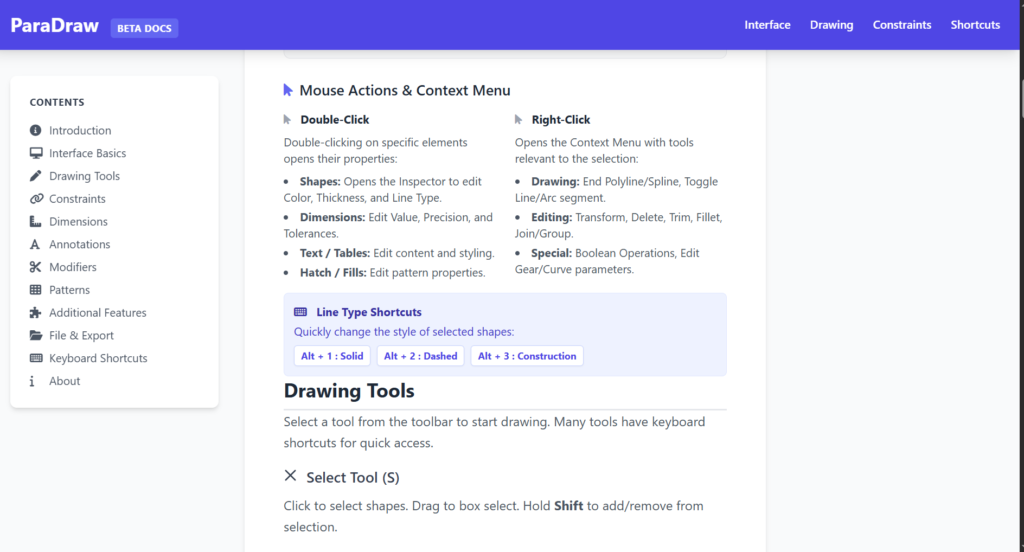
Task: Go to Interface Basics in the sidebar
Action: pos(88,153)
